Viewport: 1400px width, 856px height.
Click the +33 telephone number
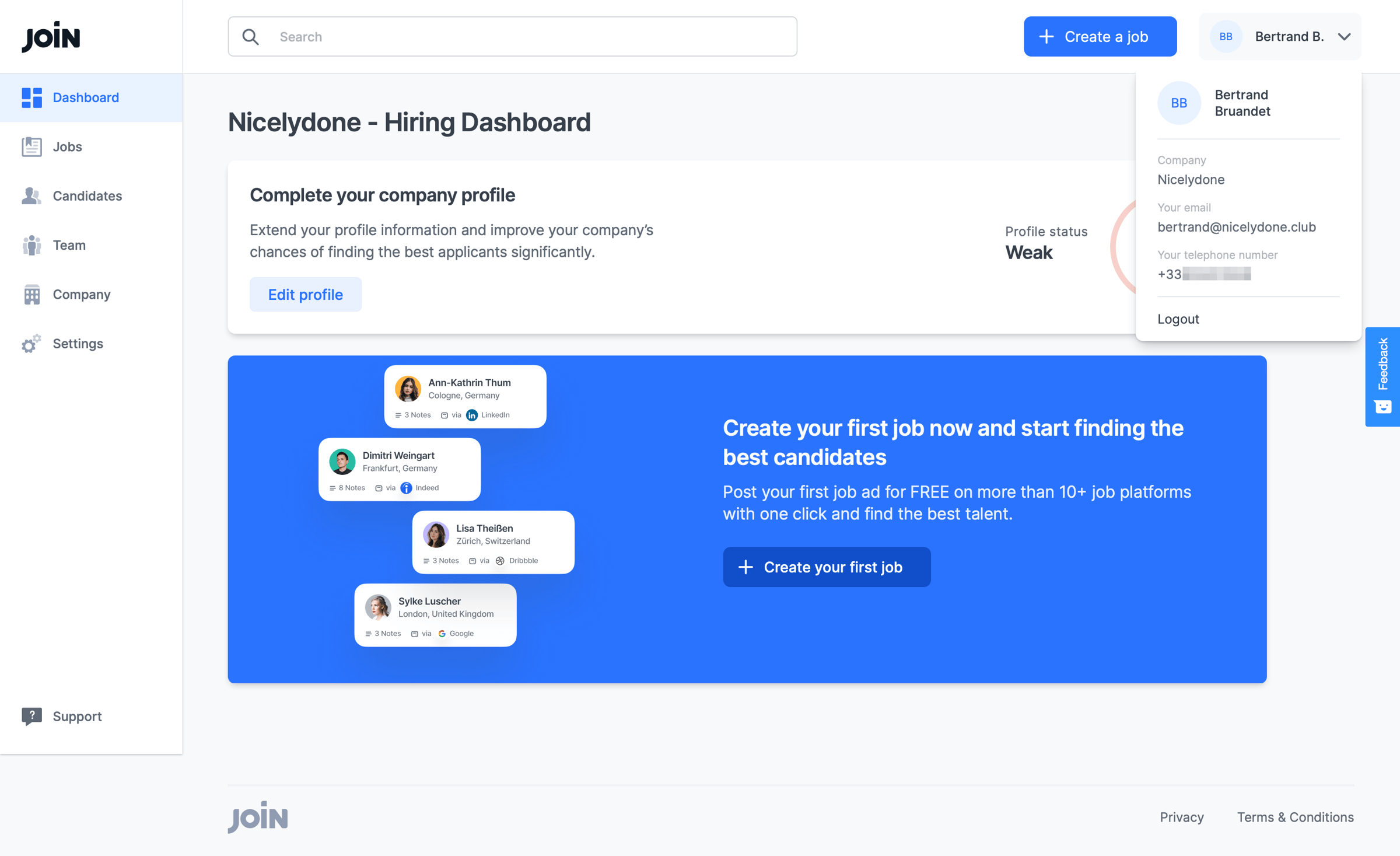(1204, 274)
